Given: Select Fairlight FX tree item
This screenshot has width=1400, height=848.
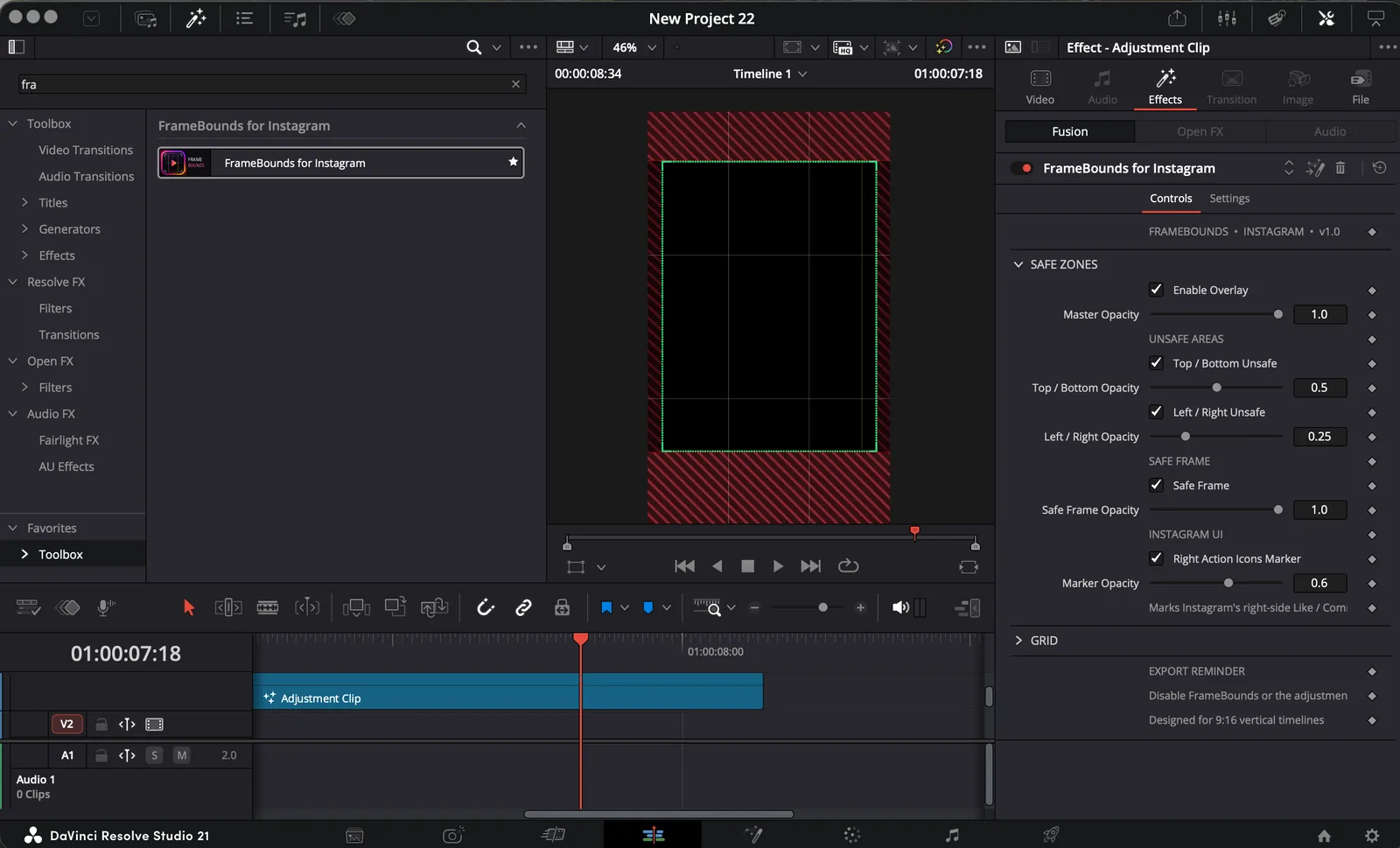Looking at the screenshot, I should pyautogui.click(x=69, y=440).
